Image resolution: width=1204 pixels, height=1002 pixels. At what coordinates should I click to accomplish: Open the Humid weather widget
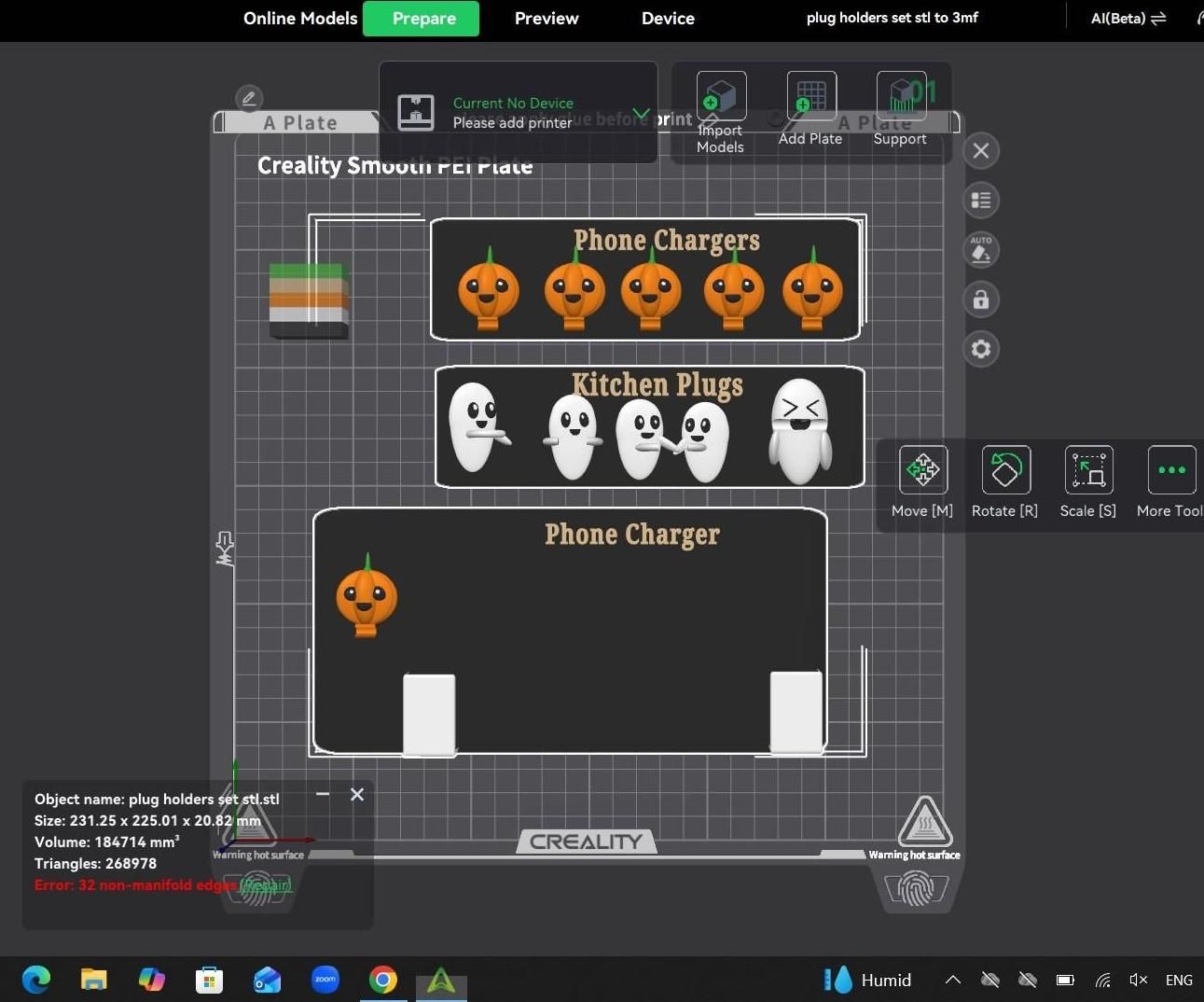point(867,980)
